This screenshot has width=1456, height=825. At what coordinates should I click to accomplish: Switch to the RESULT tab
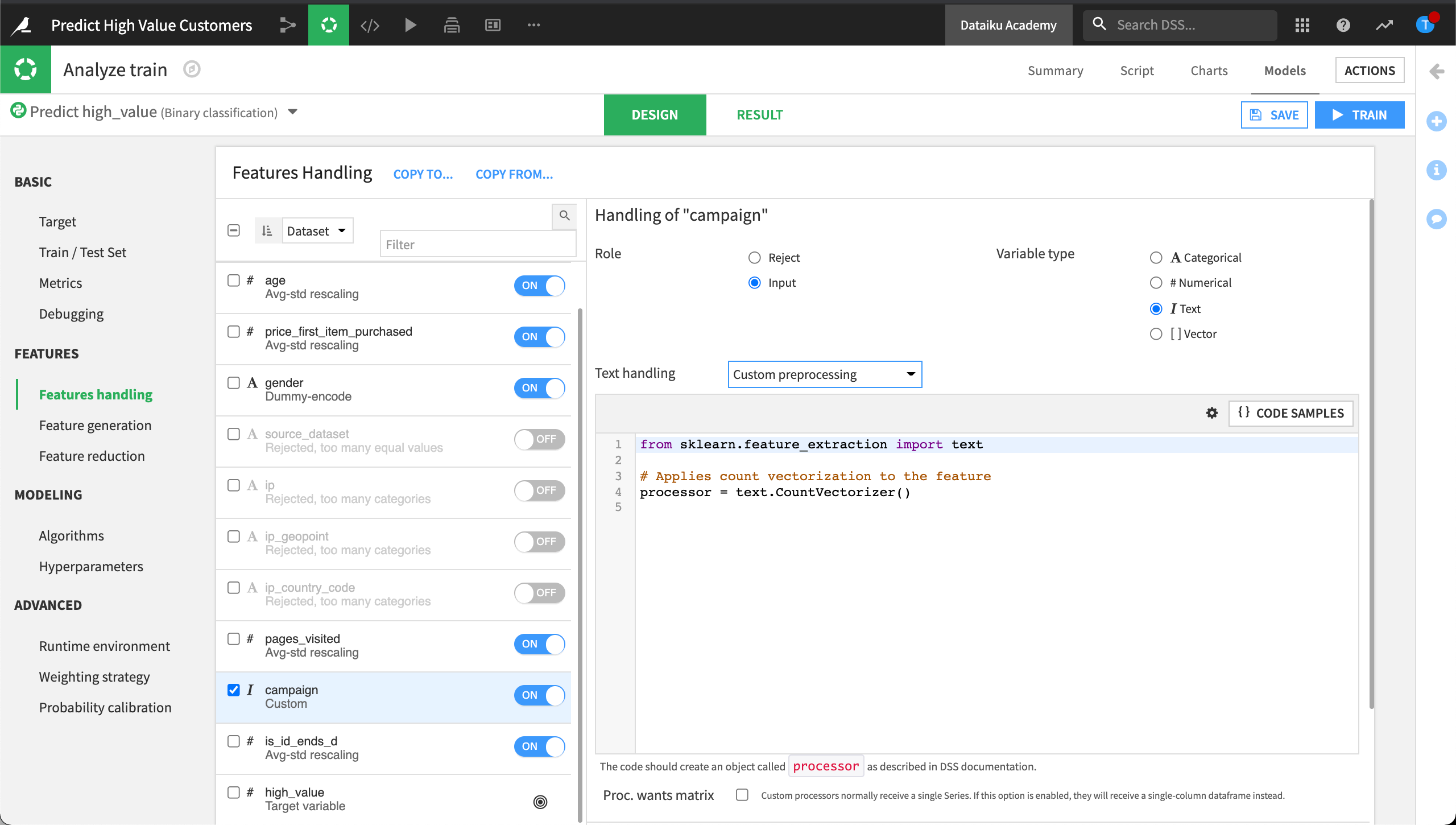(x=760, y=115)
